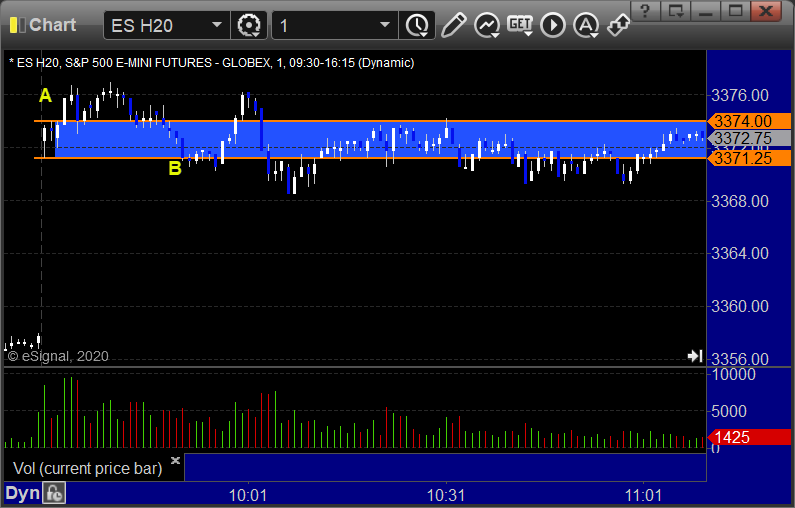Click the 3371.25 orange price label
The image size is (795, 508).
[x=750, y=158]
